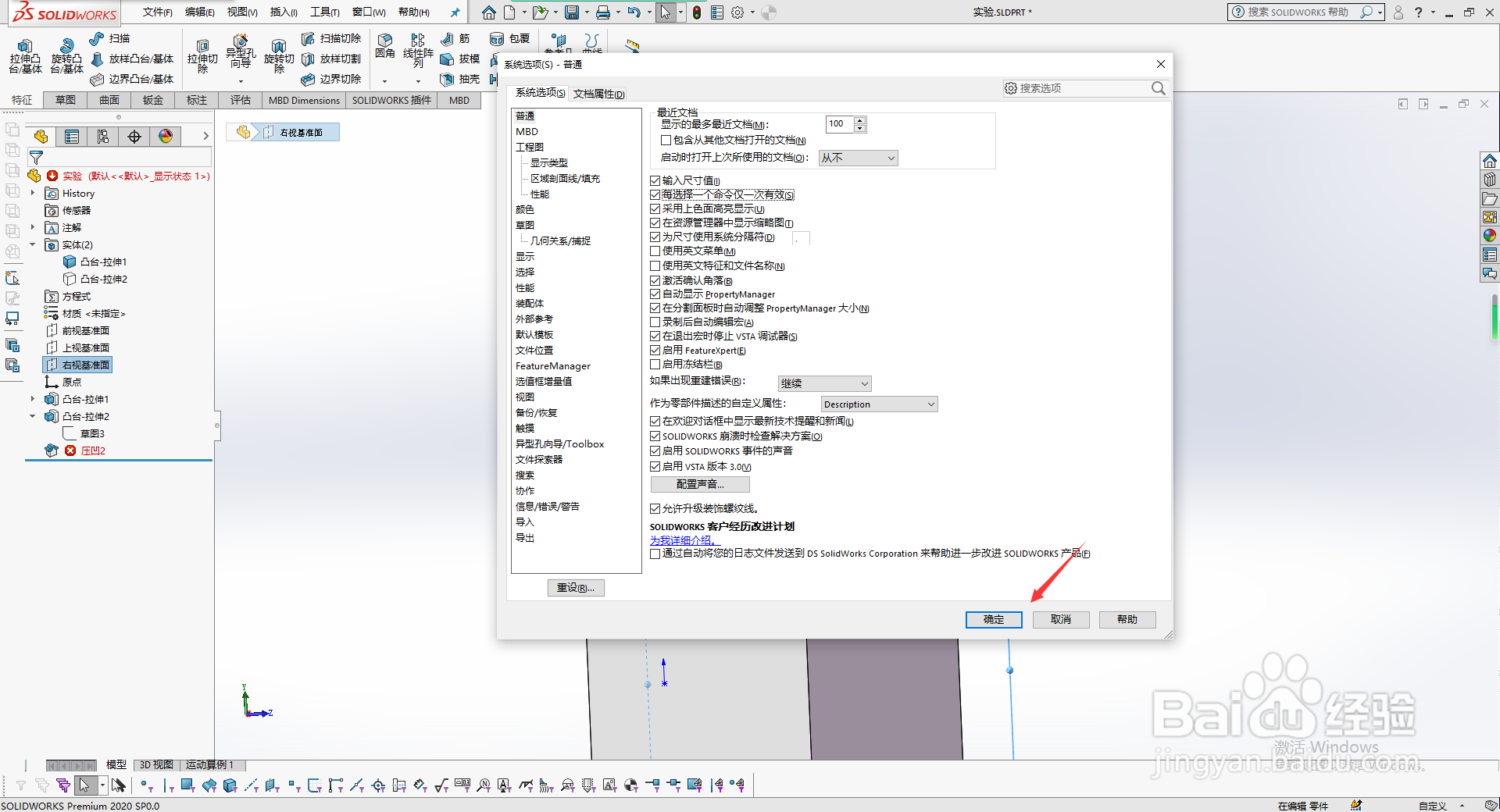Click the OK button to confirm
The image size is (1500, 812).
[x=993, y=619]
